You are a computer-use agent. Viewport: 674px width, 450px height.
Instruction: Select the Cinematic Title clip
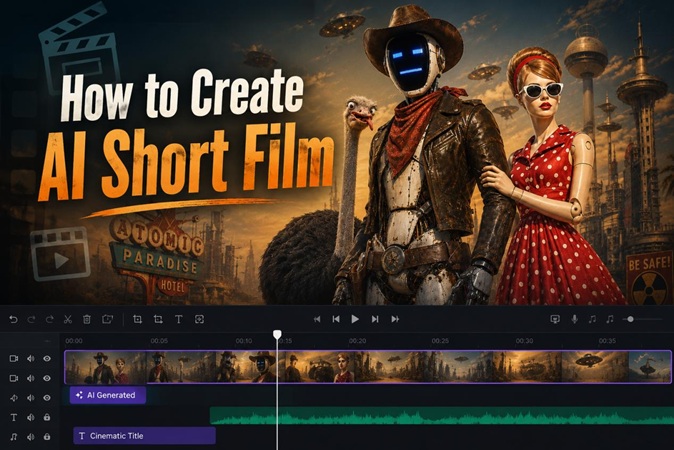tap(144, 436)
